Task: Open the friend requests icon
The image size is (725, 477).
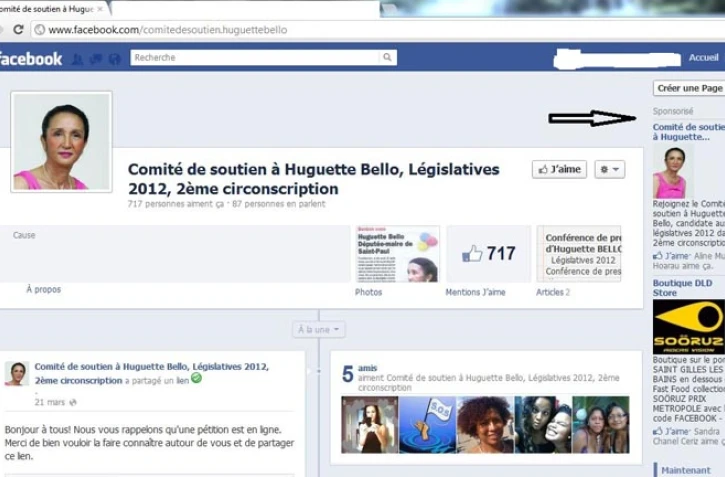Action: pyautogui.click(x=78, y=59)
